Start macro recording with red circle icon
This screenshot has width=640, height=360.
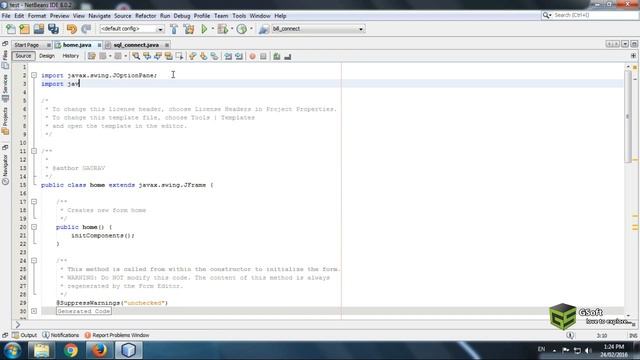click(x=252, y=56)
